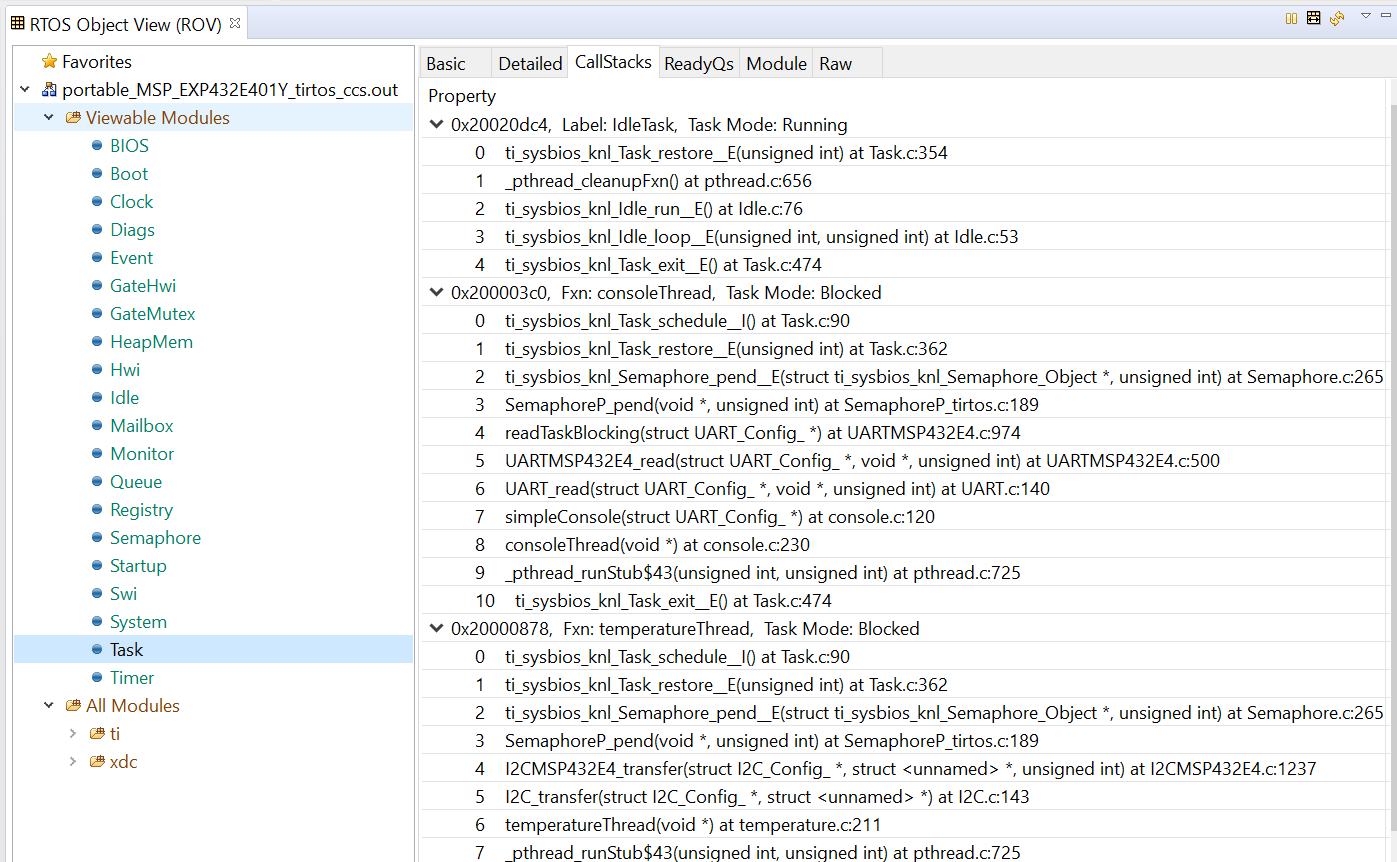Collapse the Viewable Modules tree node
1397x862 pixels.
click(x=48, y=118)
